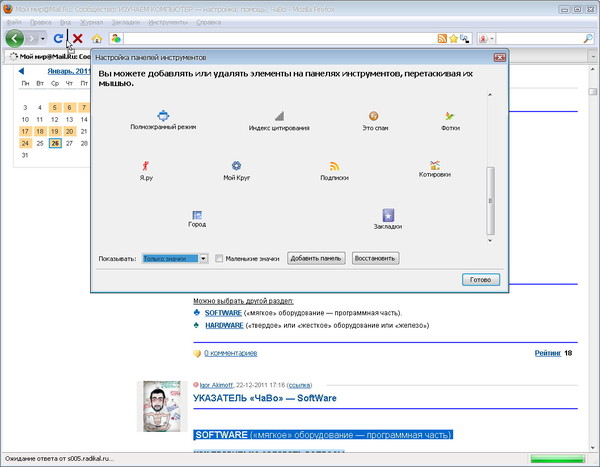Viewport: 600px width, 467px height.
Task: Click the Home page icon
Action: click(97, 38)
